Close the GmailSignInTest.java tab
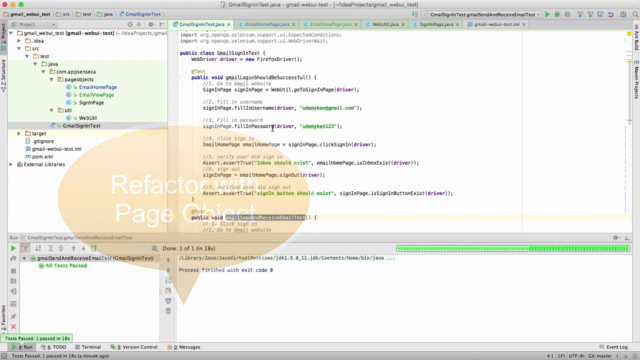The height and width of the screenshot is (360, 640). [229, 24]
